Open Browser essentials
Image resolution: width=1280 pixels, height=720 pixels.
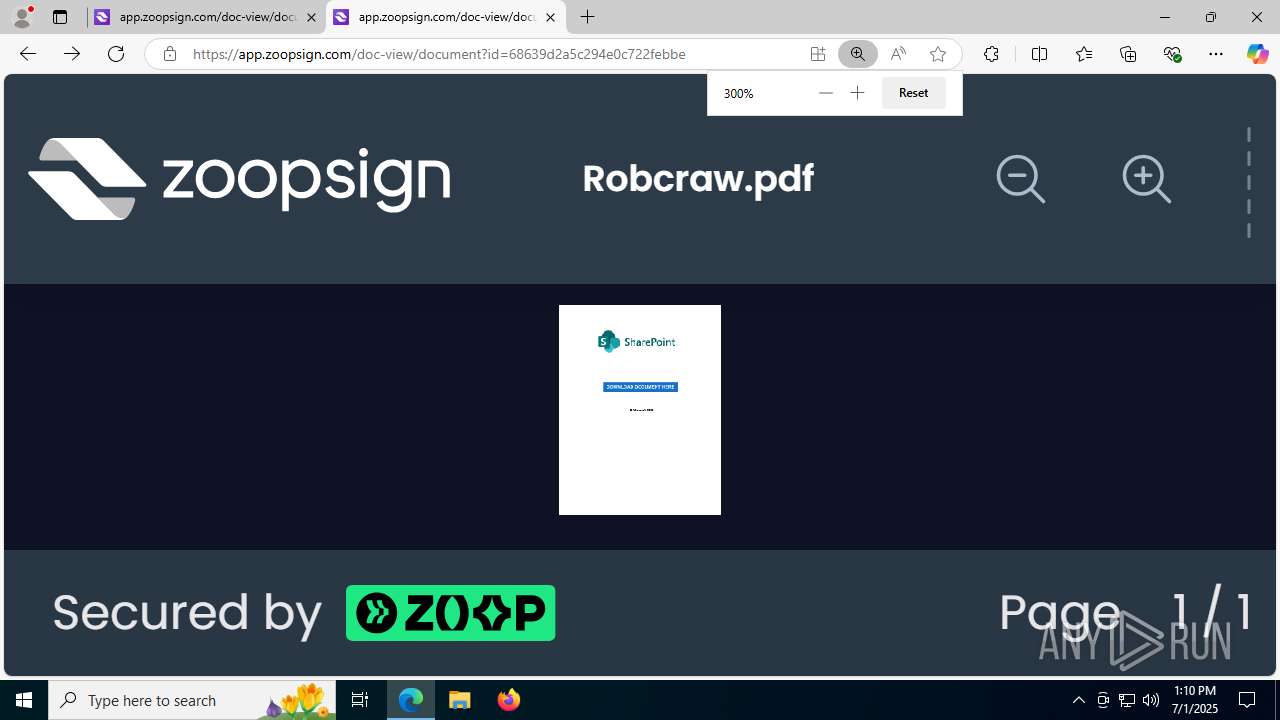1173,54
